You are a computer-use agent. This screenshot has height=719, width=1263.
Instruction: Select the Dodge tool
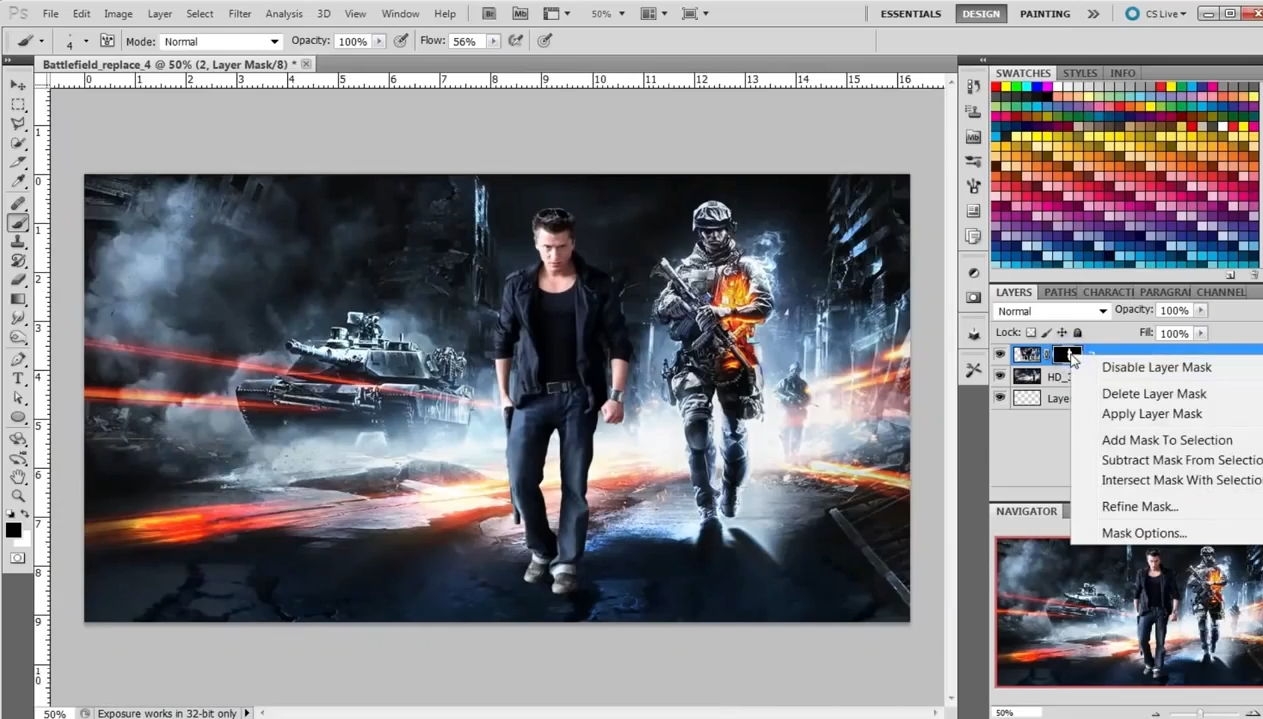point(18,337)
